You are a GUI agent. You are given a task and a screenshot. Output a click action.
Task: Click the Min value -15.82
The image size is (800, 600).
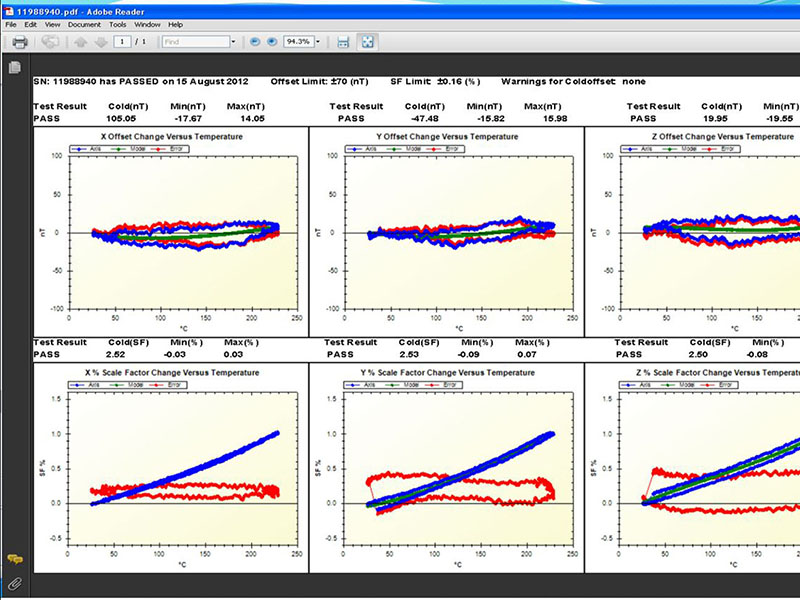click(x=490, y=119)
